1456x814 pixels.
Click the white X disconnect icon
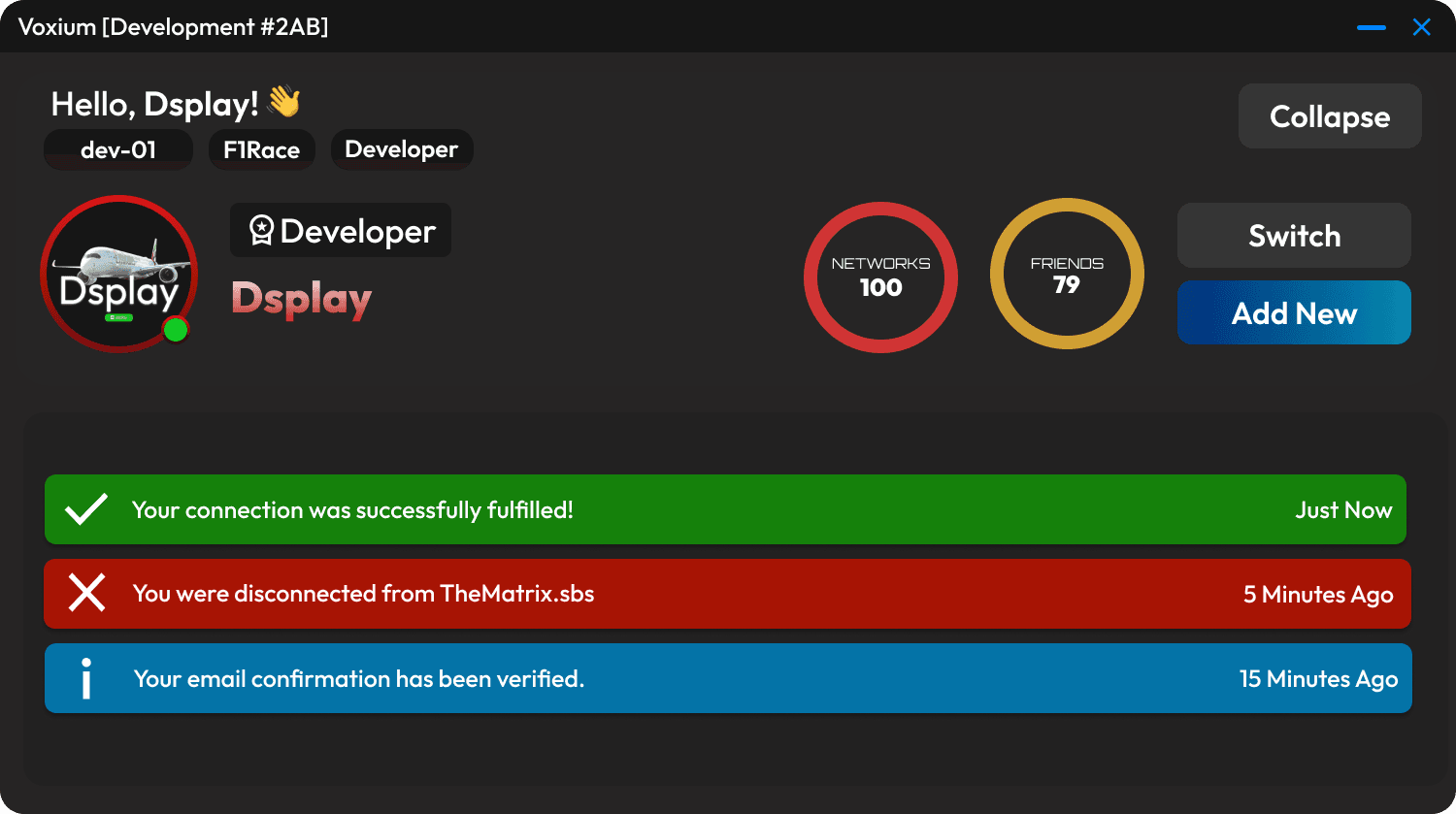[86, 593]
